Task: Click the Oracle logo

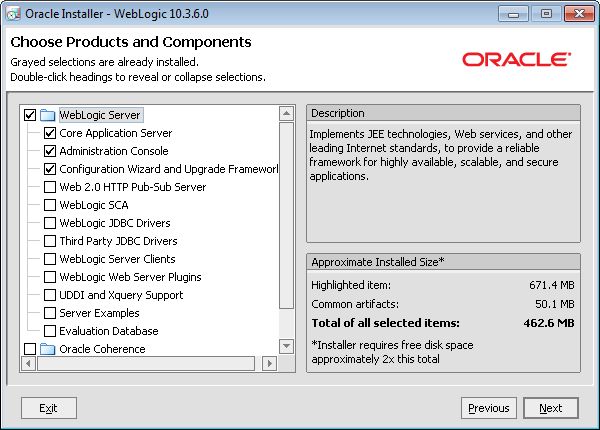Action: 517,59
